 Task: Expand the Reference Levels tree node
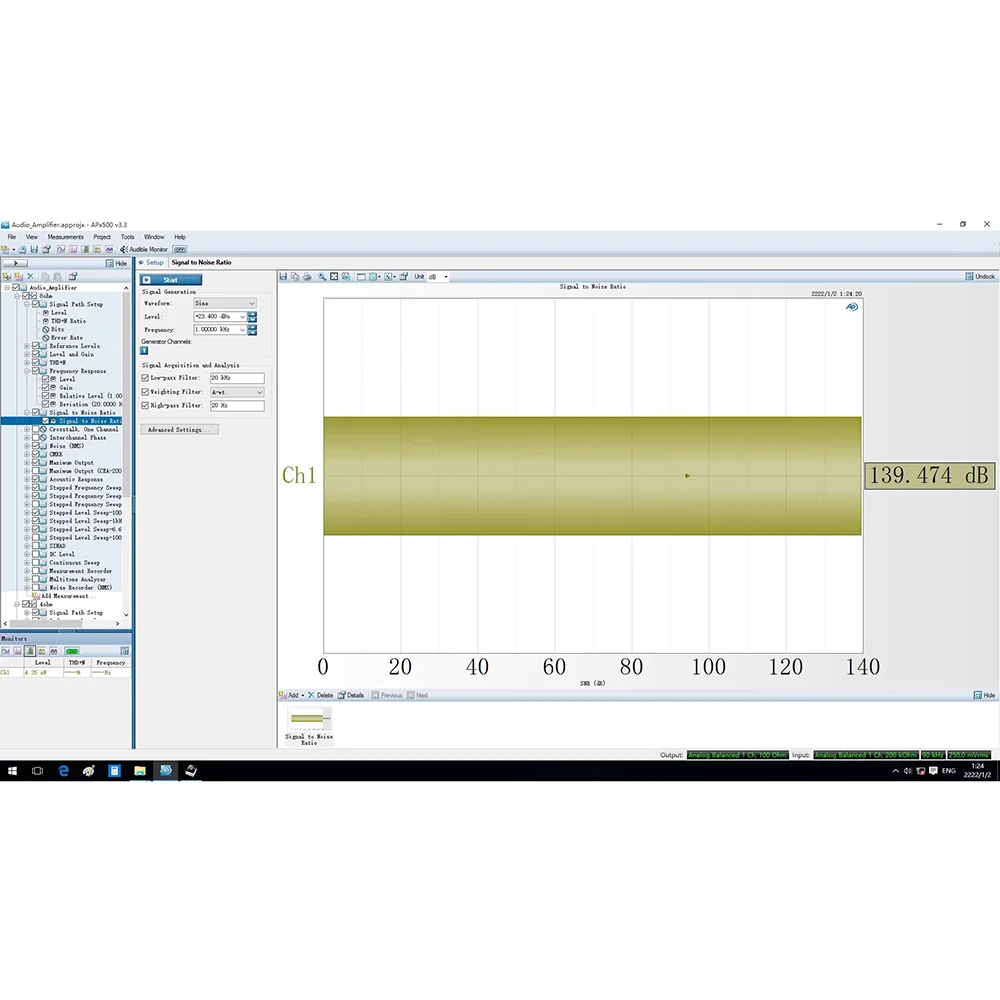point(27,346)
